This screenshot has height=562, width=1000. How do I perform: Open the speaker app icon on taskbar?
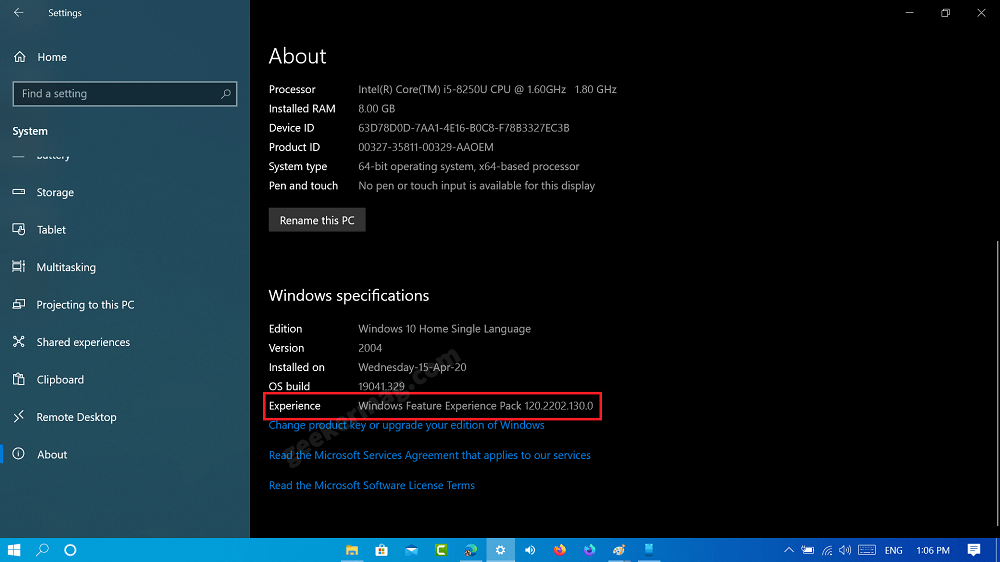[530, 550]
